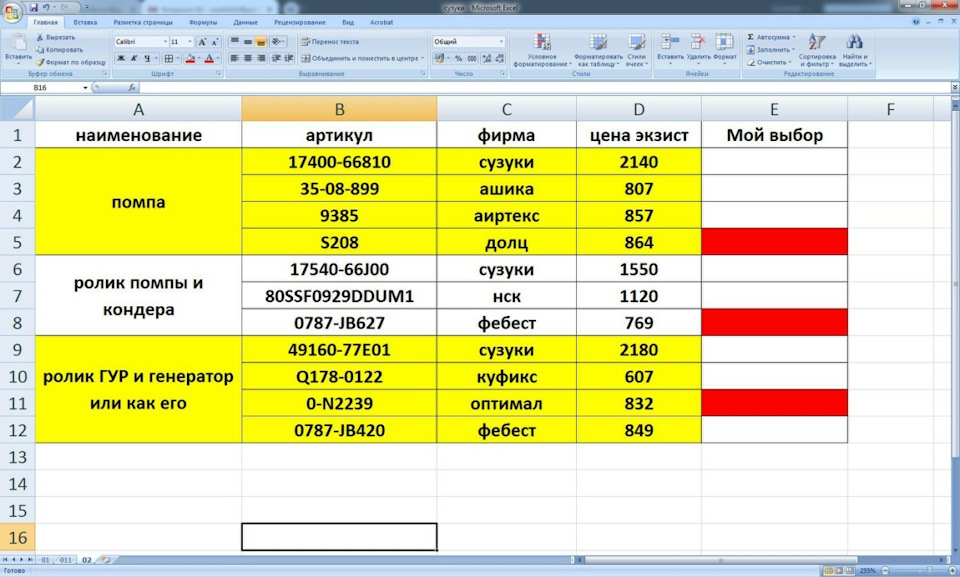Open the Excel help icon

tap(916, 21)
